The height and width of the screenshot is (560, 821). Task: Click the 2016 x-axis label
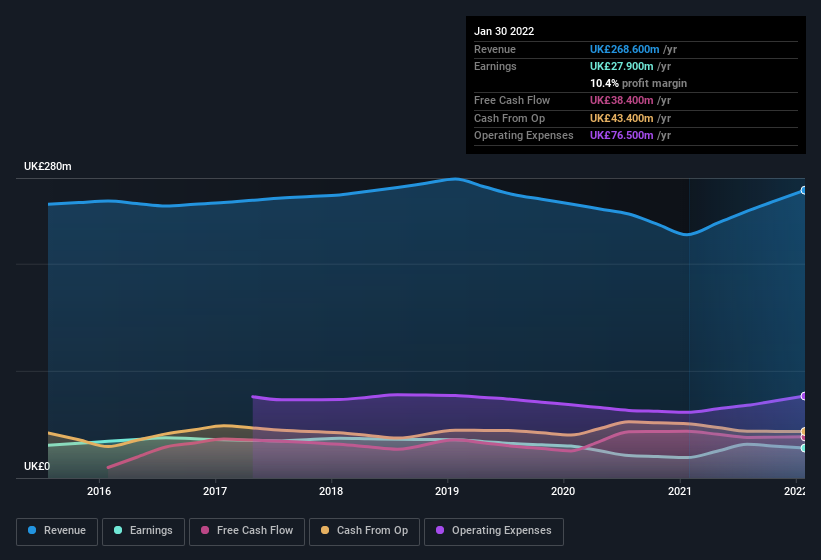(x=99, y=491)
